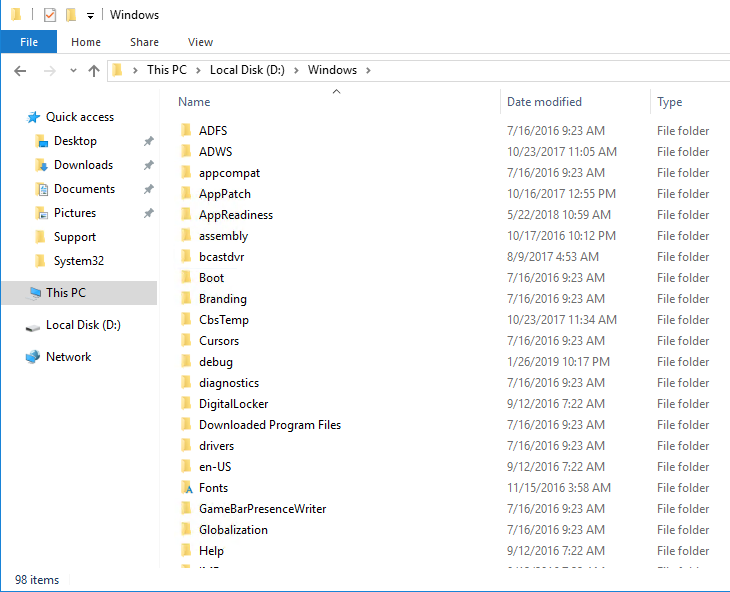Click the folder icon in address bar

[x=117, y=70]
